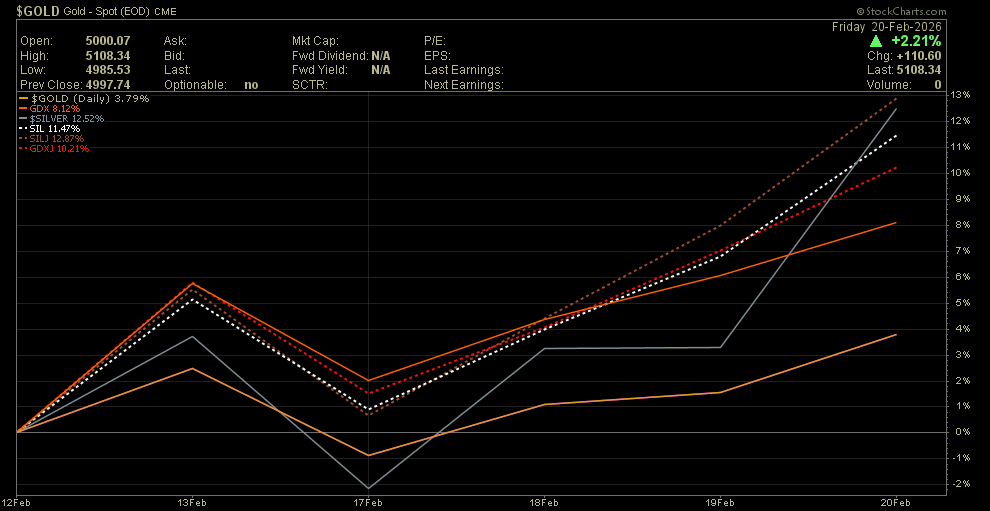Click the +2.21% percent change value

pyautogui.click(x=917, y=41)
